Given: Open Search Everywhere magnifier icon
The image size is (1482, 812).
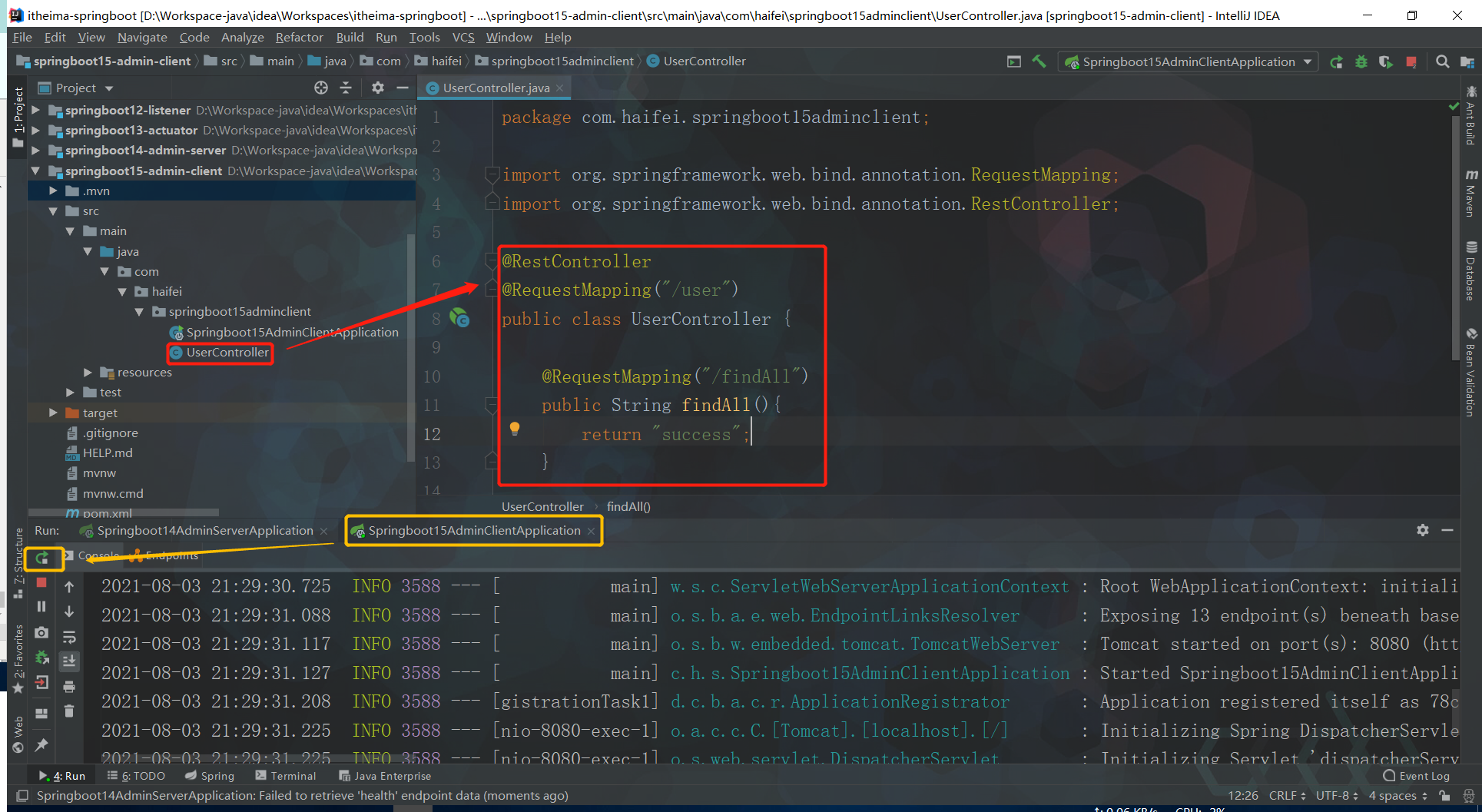Looking at the screenshot, I should (1443, 62).
